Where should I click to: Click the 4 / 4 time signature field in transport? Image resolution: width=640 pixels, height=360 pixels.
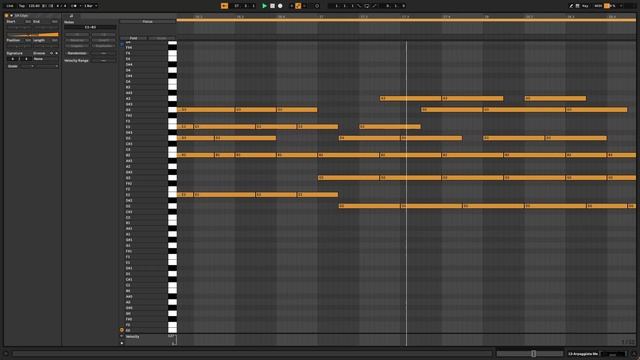(61, 6)
